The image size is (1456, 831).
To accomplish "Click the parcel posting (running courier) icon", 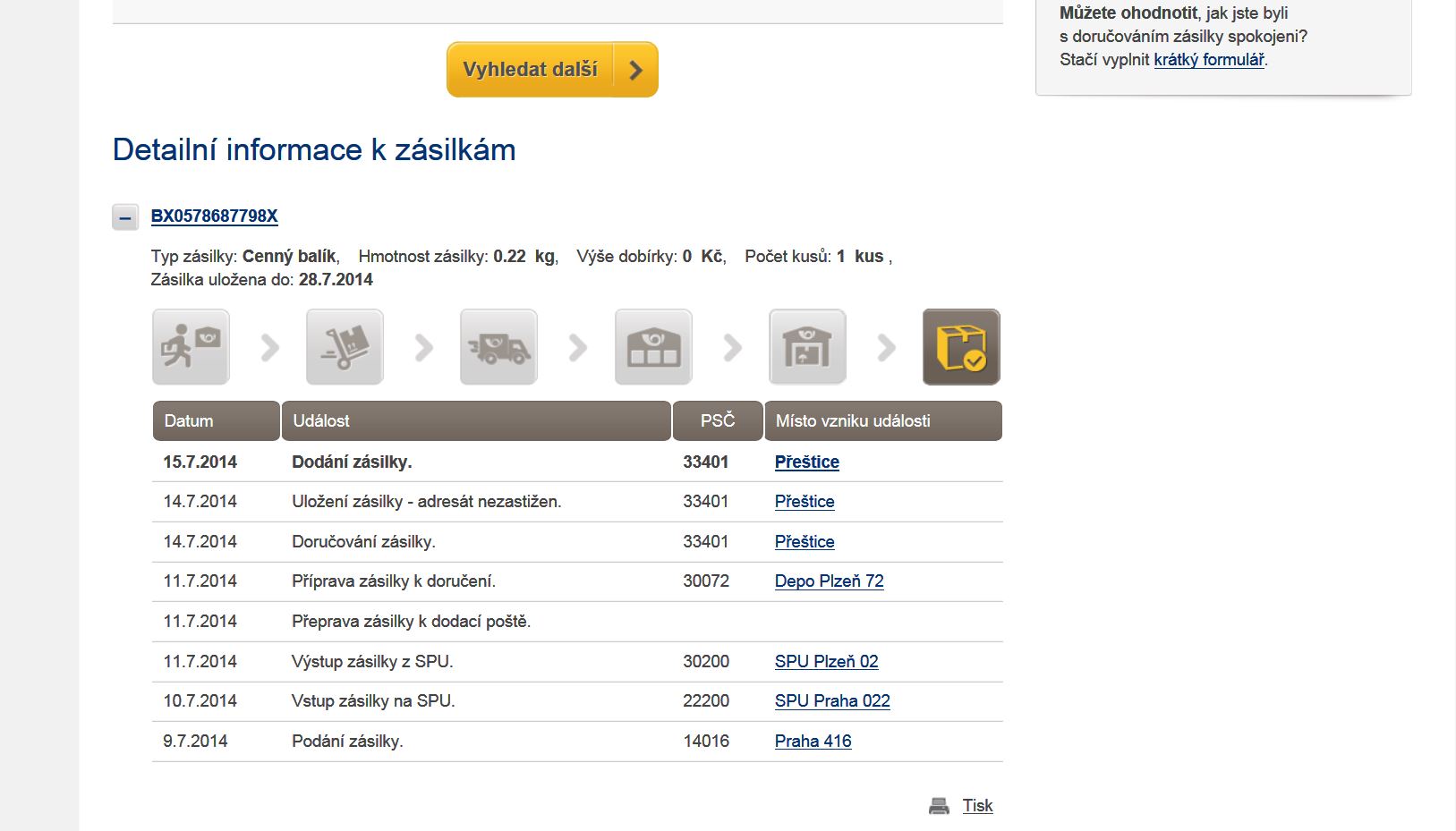I will pos(191,347).
